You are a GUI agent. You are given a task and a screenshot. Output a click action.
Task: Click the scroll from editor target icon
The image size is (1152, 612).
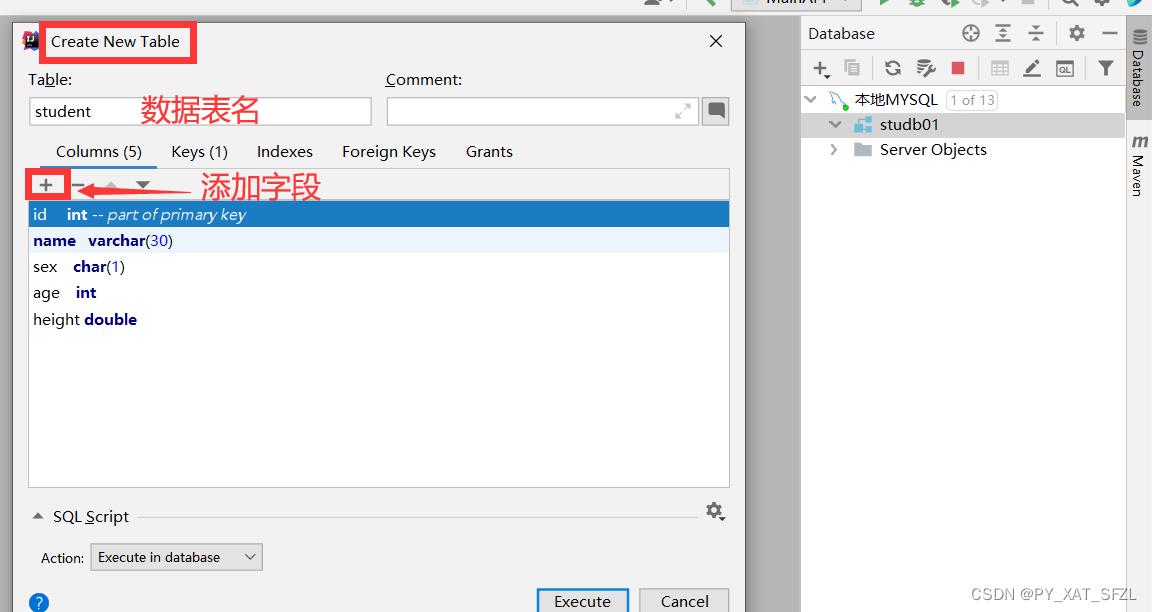click(971, 33)
